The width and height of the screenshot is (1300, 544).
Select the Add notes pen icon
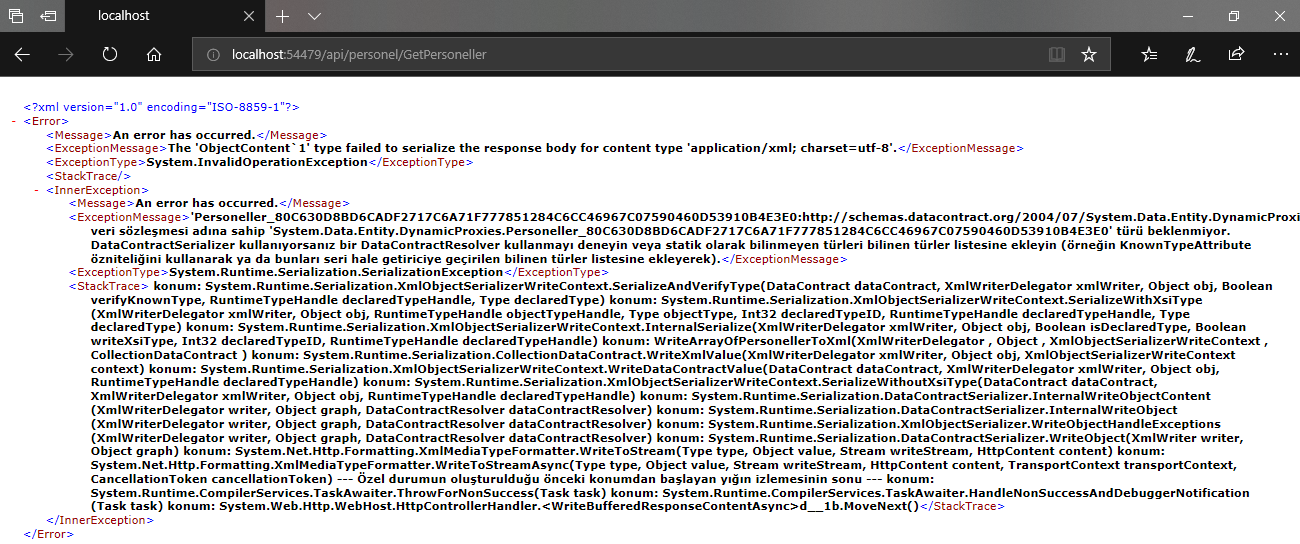coord(1193,54)
